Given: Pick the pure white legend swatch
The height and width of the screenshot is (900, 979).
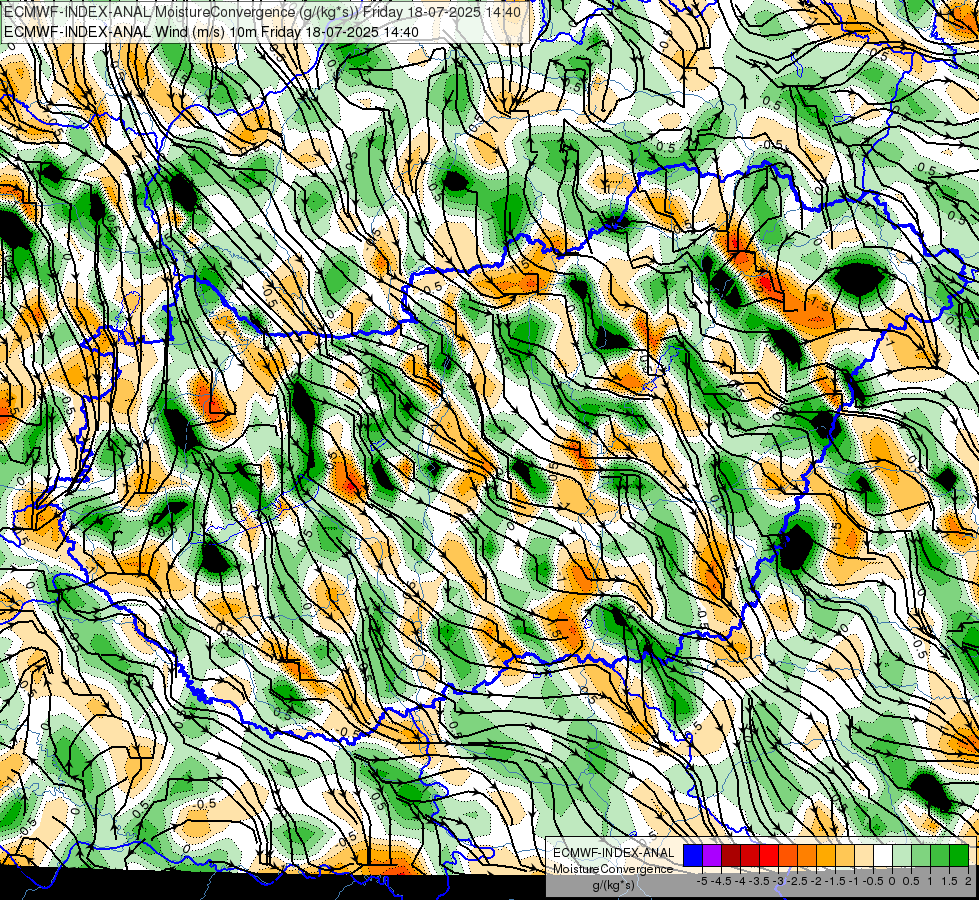Looking at the screenshot, I should [883, 856].
